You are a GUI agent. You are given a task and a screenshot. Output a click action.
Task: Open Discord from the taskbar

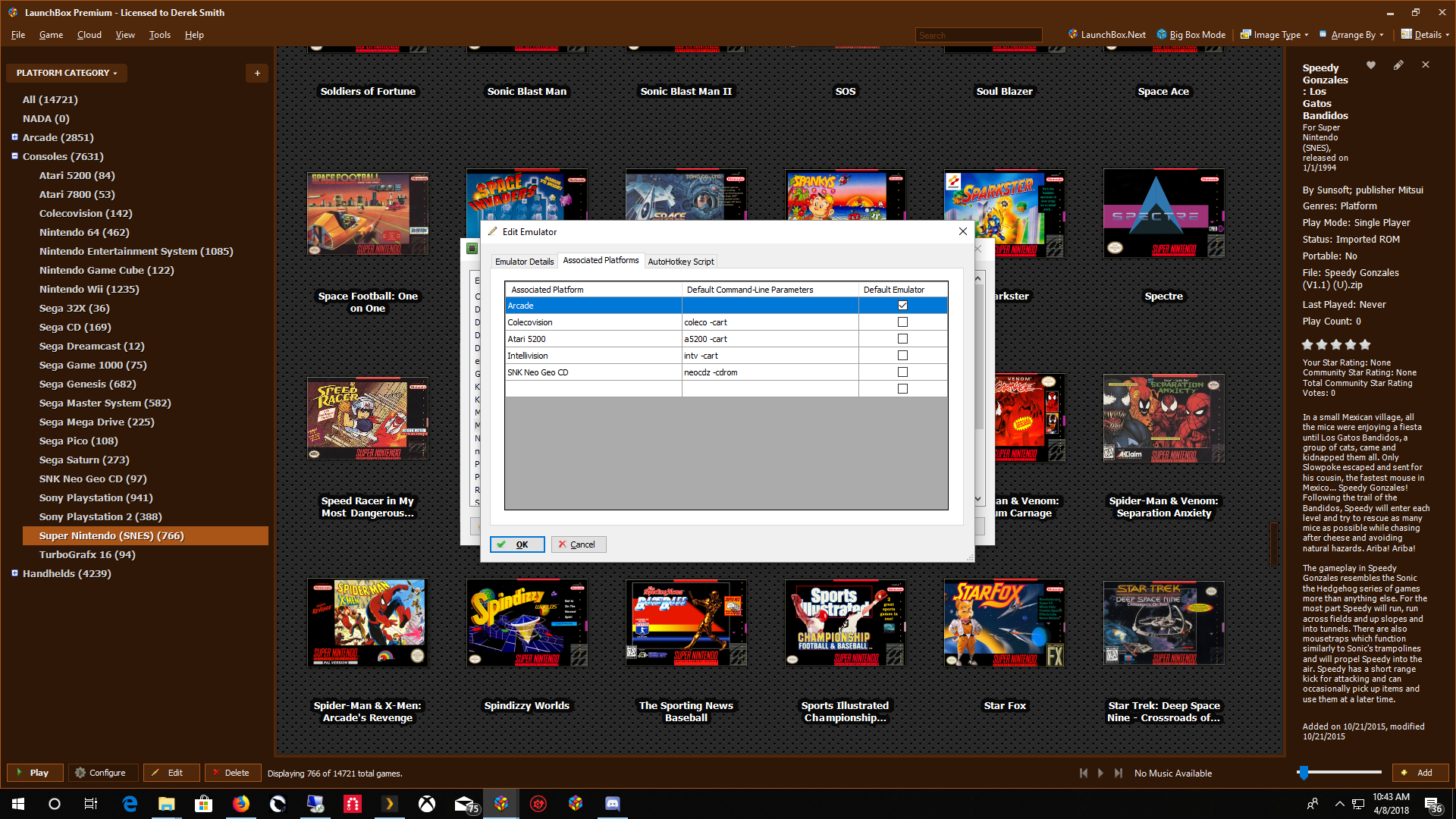[613, 804]
